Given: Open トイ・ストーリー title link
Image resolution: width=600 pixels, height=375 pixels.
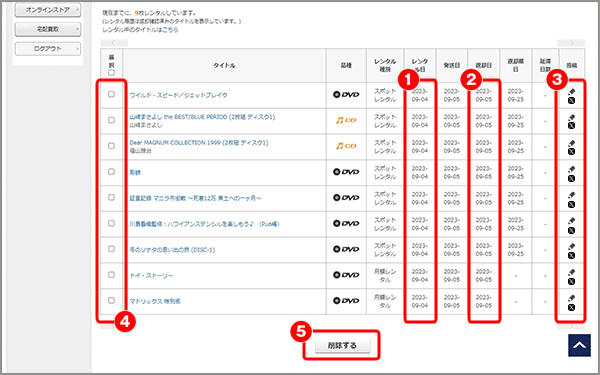Looking at the screenshot, I should pyautogui.click(x=152, y=276).
